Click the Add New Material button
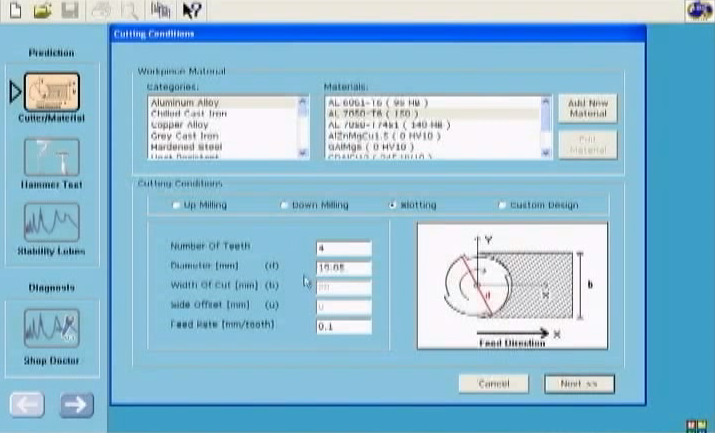Viewport: 715px width, 433px height. click(x=588, y=108)
